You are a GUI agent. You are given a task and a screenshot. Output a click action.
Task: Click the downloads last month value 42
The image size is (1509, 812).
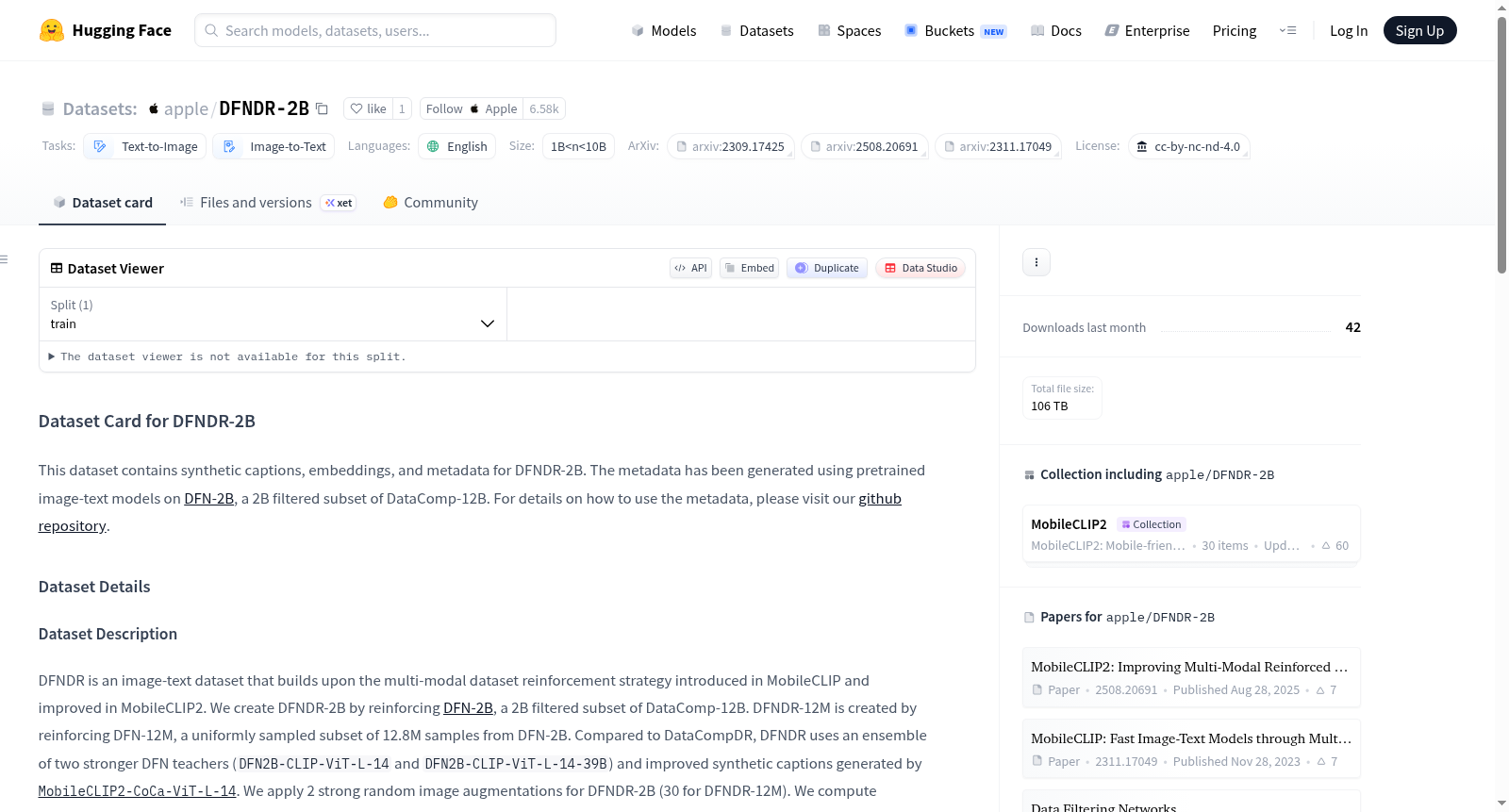coord(1353,327)
